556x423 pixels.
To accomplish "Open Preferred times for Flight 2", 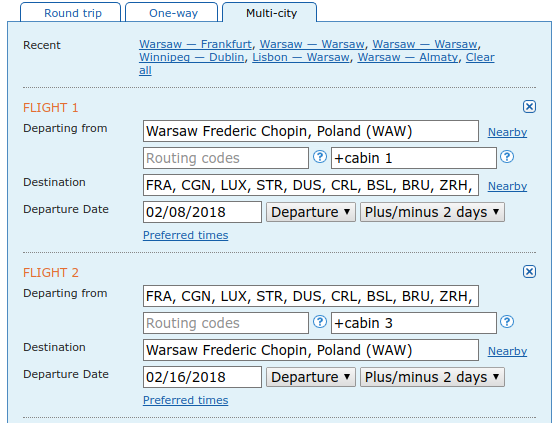I will pyautogui.click(x=185, y=400).
